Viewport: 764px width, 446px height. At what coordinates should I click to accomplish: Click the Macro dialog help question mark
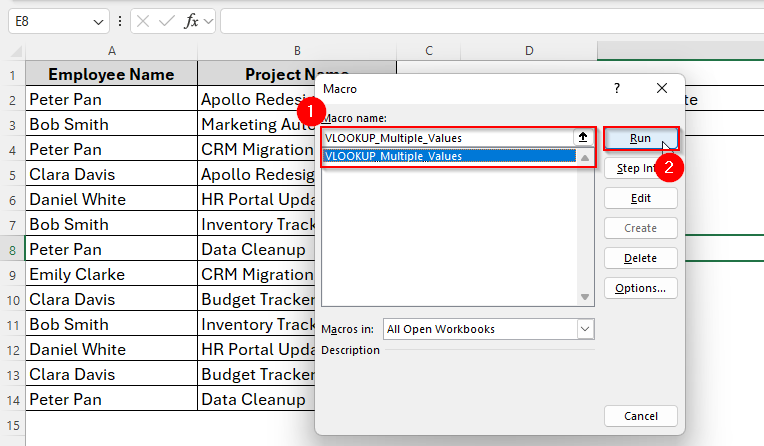[x=617, y=88]
